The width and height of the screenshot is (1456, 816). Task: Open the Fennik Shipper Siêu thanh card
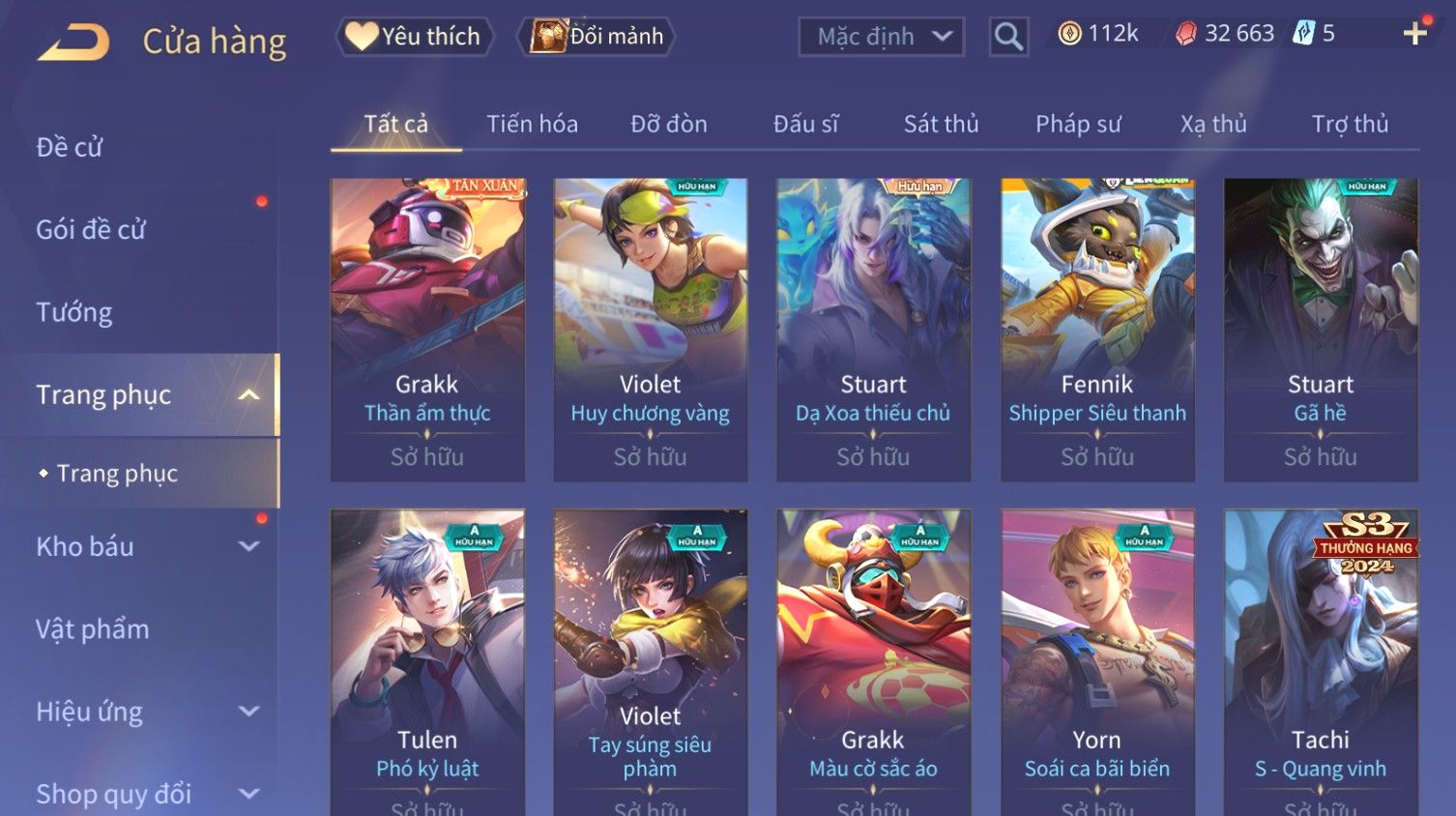coord(1097,330)
